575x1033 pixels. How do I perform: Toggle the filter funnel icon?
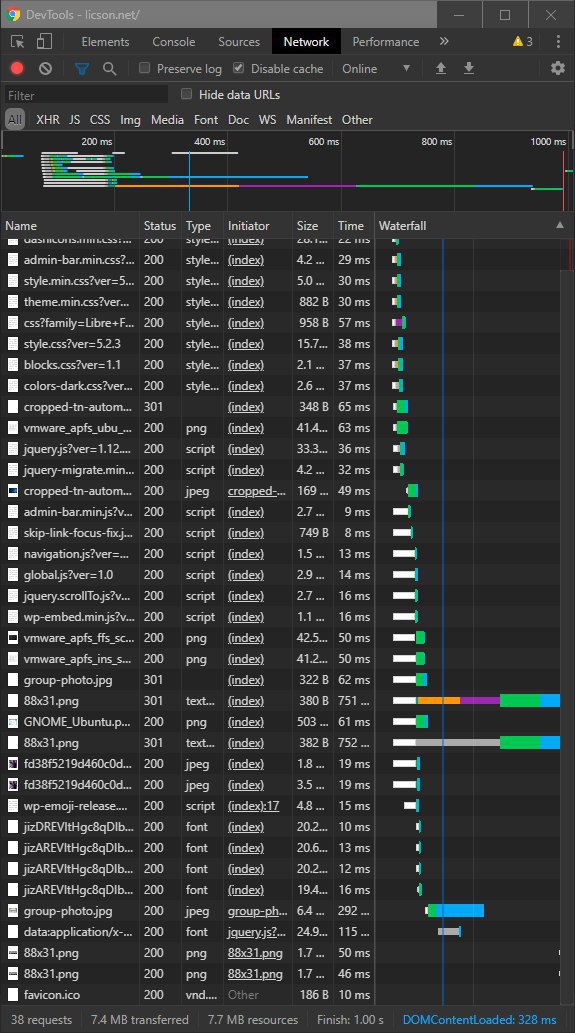[x=82, y=69]
